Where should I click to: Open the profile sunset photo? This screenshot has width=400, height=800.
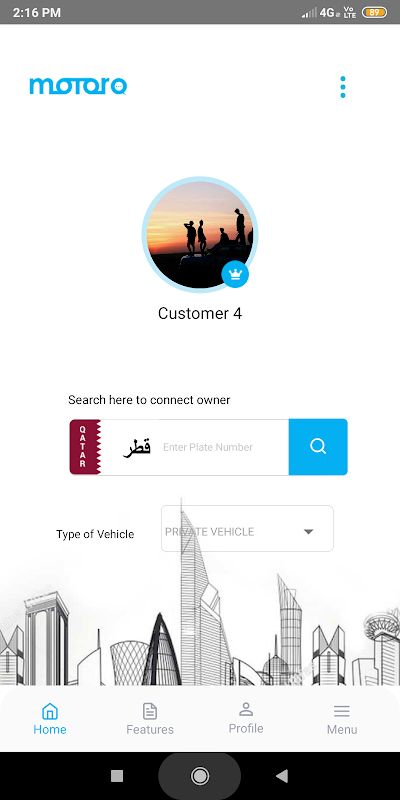coord(200,235)
